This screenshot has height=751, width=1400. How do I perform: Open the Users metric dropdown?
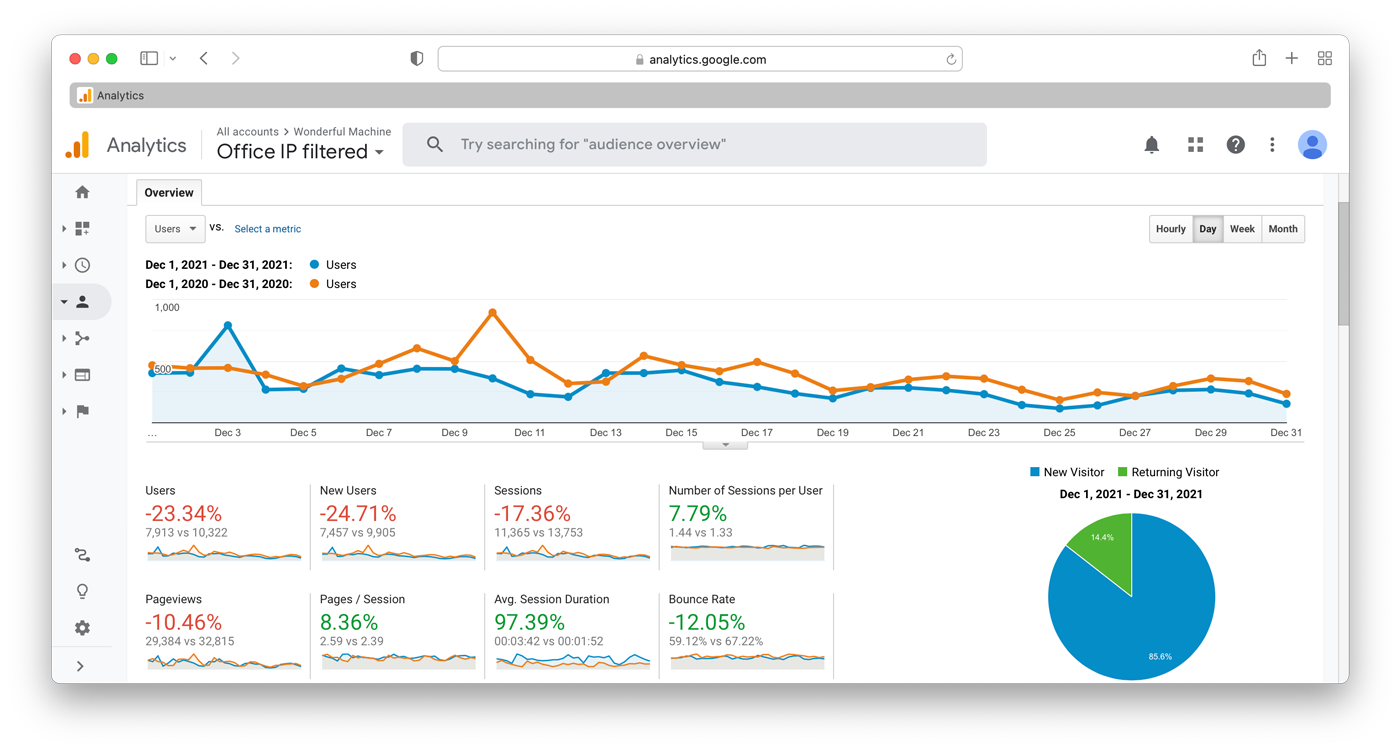point(175,229)
